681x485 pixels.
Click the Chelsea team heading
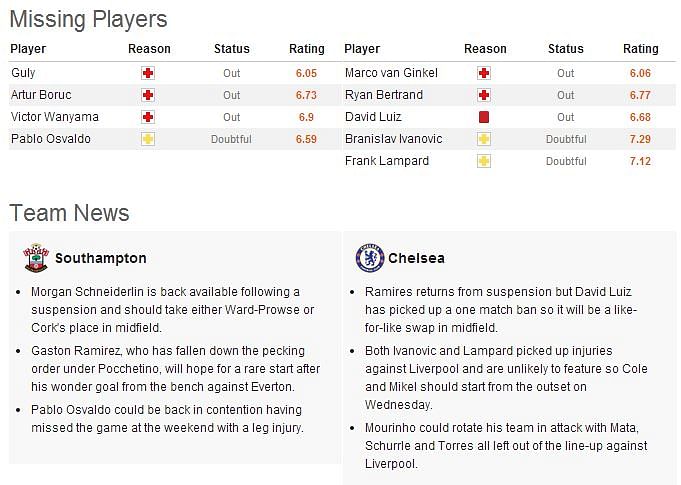pos(416,258)
